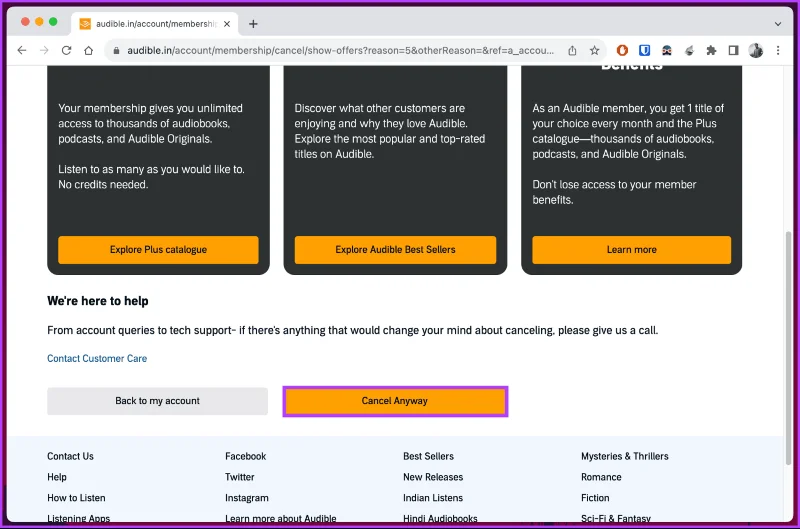
Task: Close the audible.in tab
Action: [x=227, y=24]
